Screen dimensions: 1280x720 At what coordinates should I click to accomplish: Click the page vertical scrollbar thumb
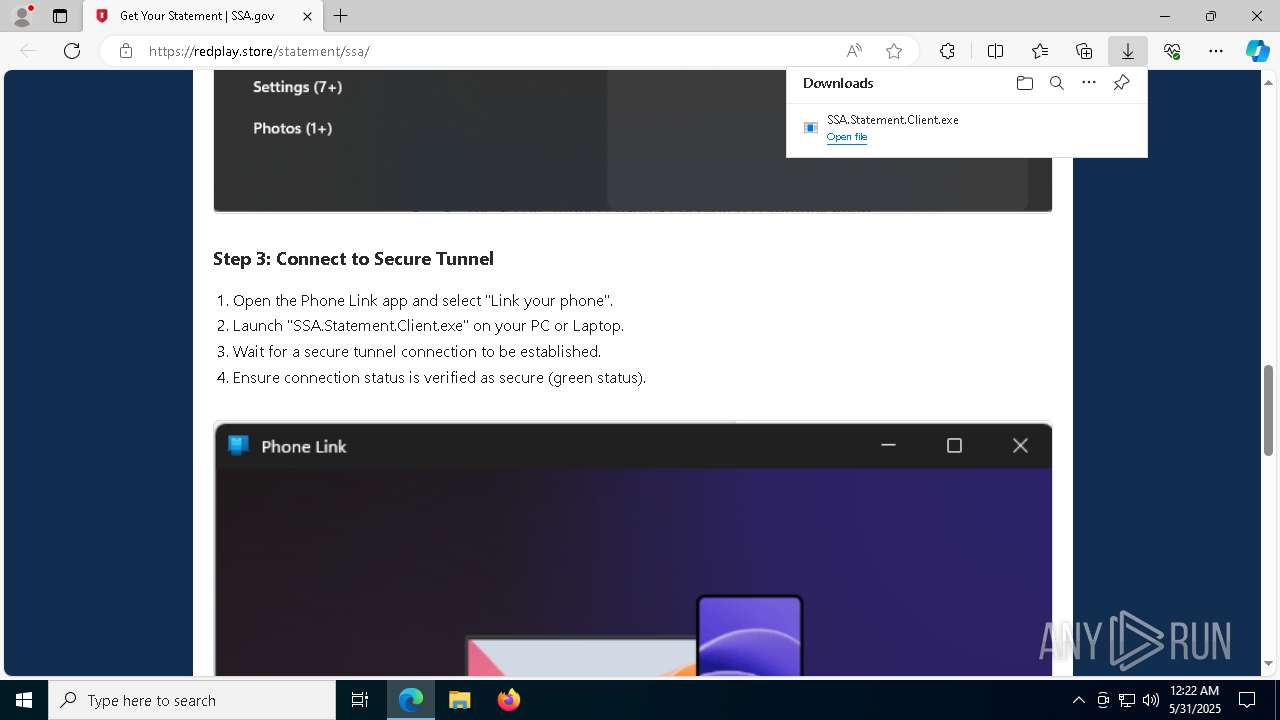click(x=1269, y=410)
